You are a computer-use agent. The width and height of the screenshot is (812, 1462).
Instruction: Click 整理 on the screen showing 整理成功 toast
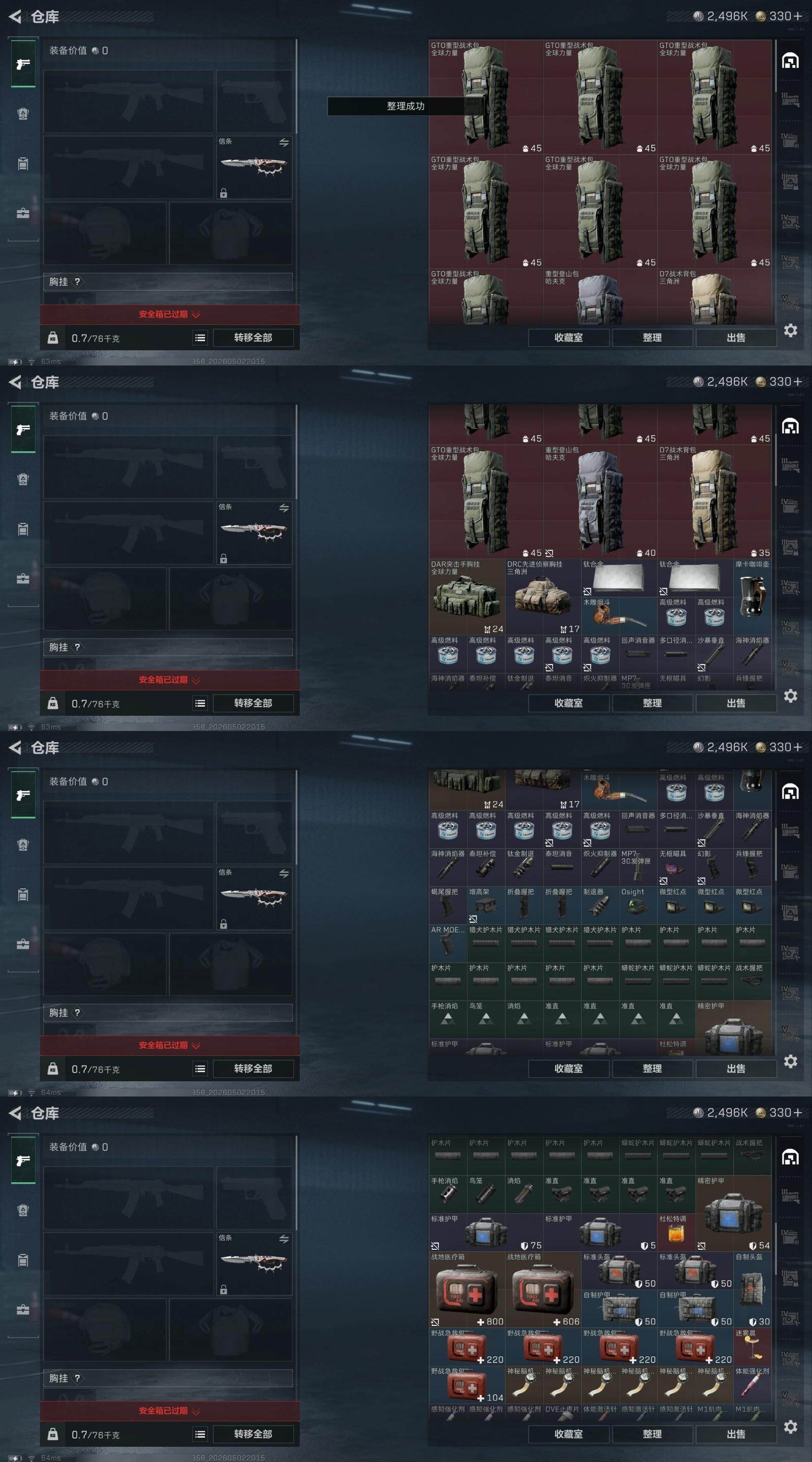coord(652,338)
